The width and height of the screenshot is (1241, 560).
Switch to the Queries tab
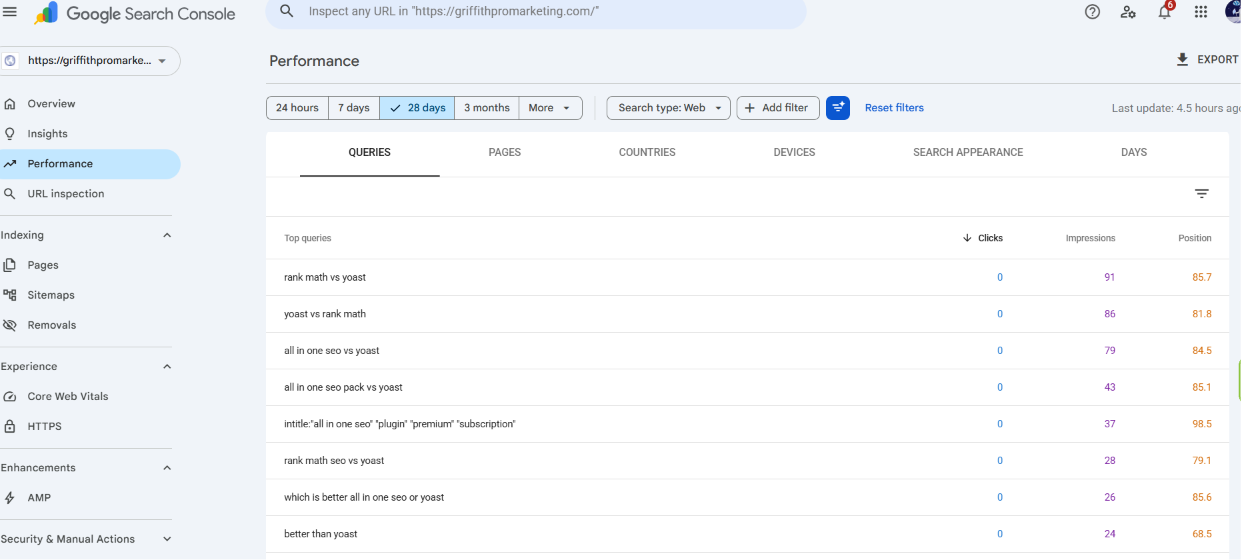tap(370, 153)
